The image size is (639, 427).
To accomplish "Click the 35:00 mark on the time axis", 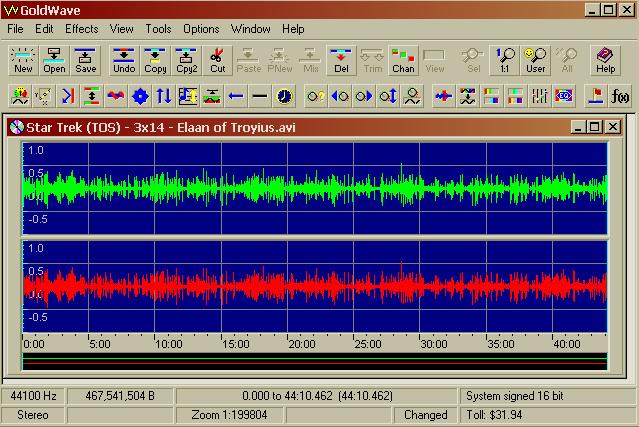I will (500, 344).
